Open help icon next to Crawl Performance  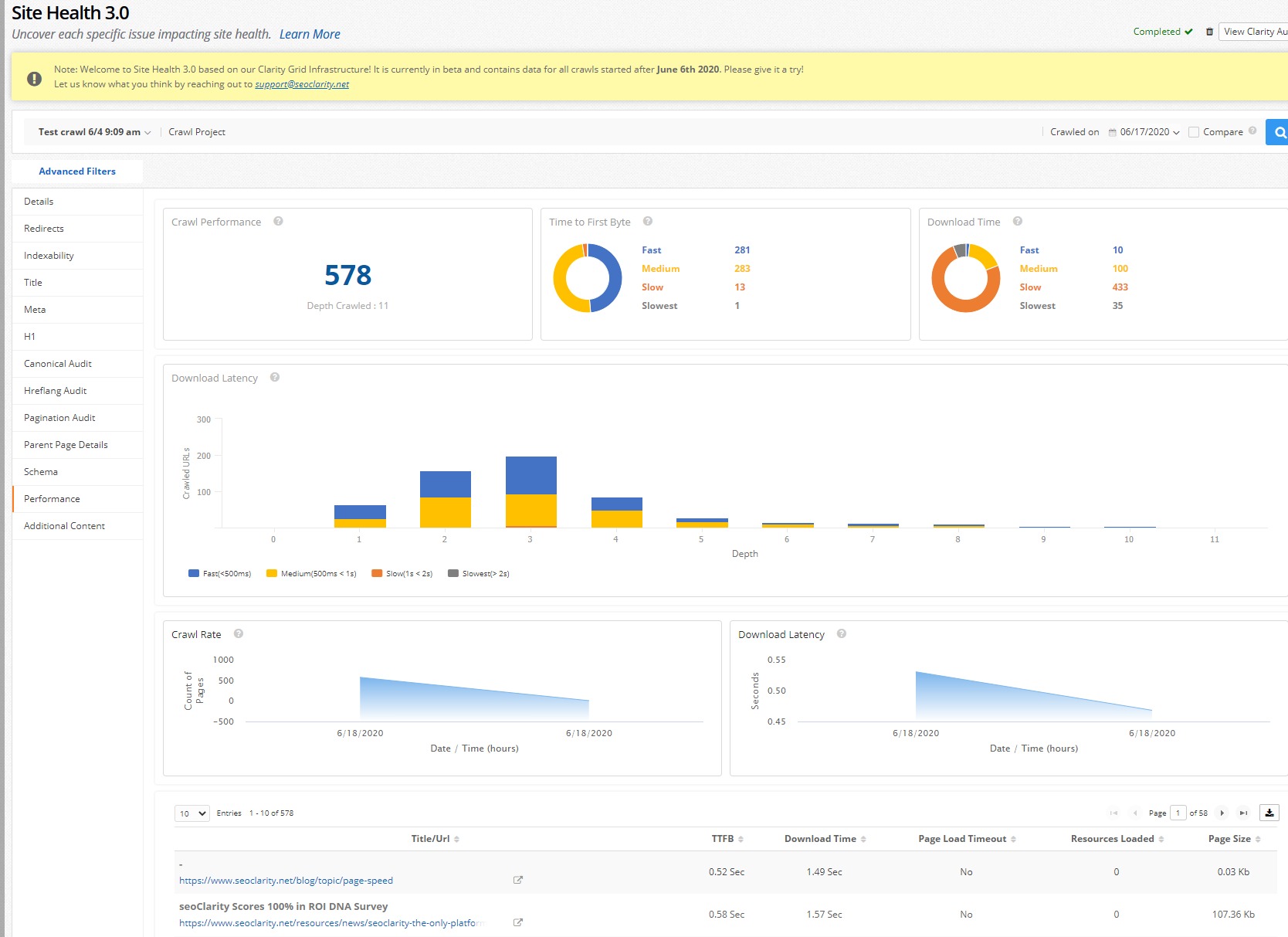coord(278,222)
